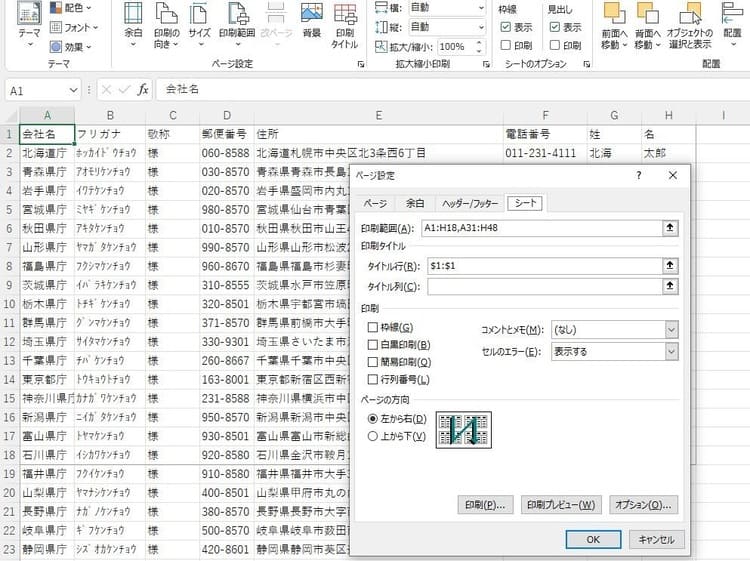Select the 上から下(V) radio button
Screen dimensions: 750x561
pos(373,436)
